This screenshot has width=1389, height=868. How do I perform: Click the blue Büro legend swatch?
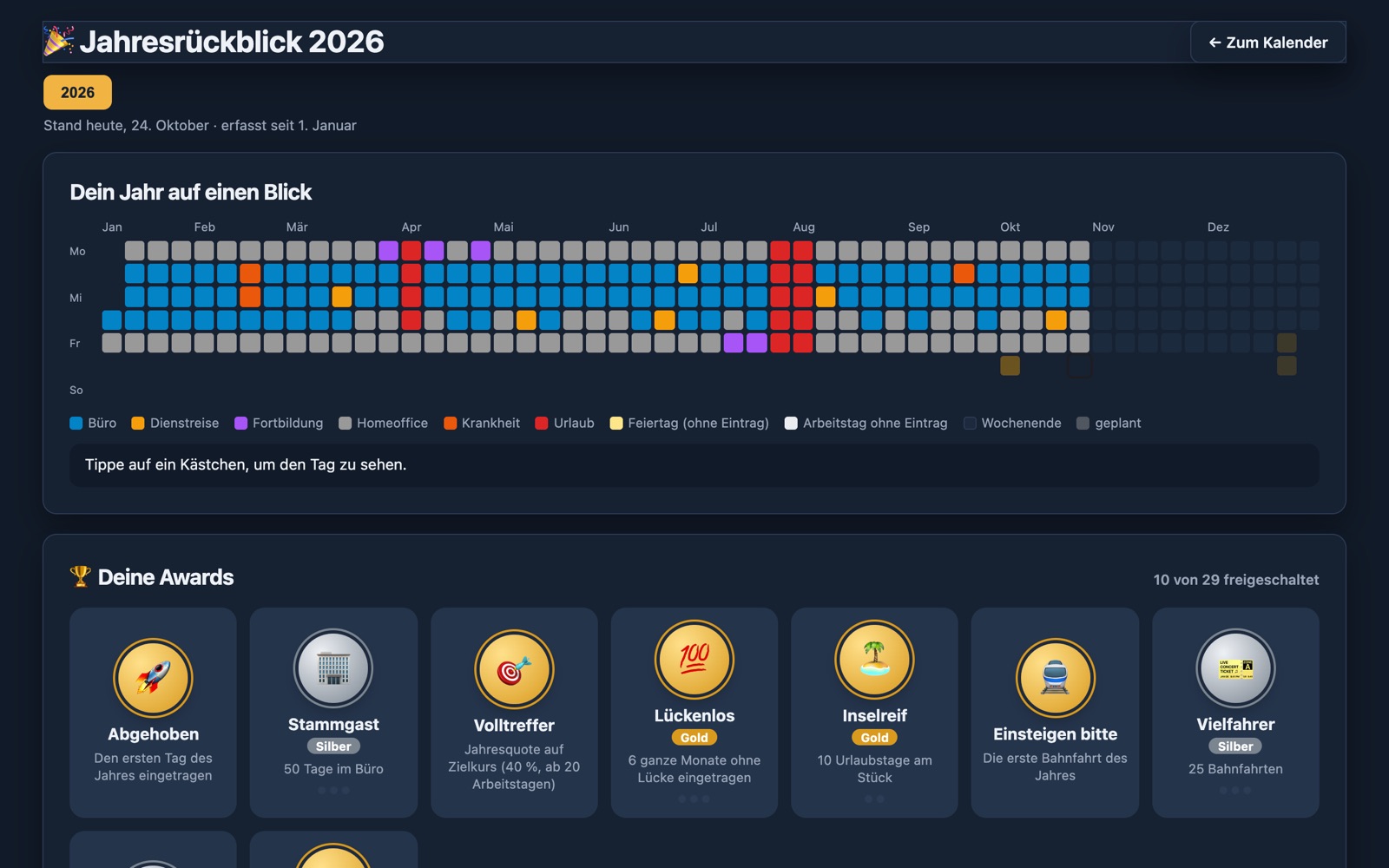(x=76, y=424)
